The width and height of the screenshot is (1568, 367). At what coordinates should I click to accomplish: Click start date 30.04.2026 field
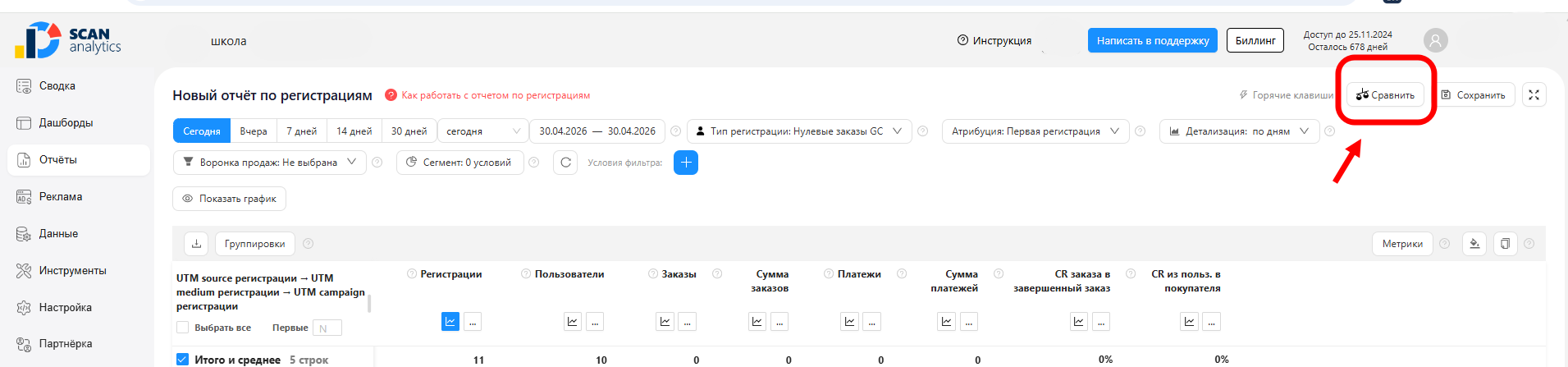click(563, 131)
